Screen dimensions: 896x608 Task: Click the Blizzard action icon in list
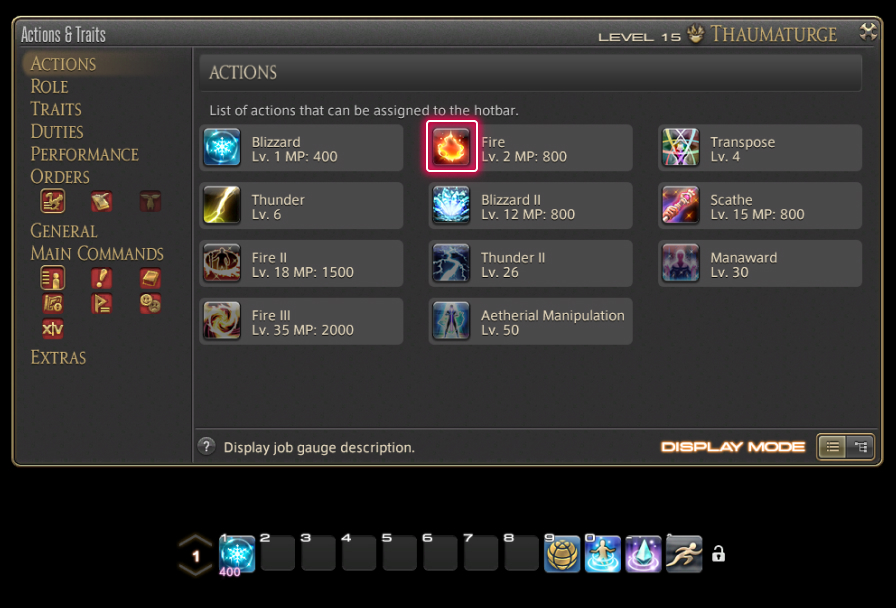[x=222, y=147]
